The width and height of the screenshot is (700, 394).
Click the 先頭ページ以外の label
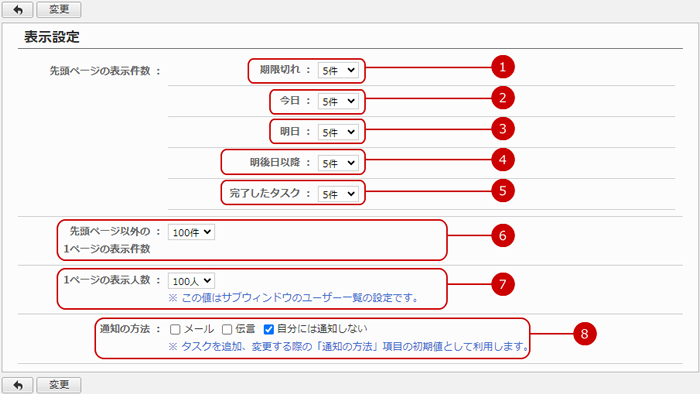pyautogui.click(x=110, y=231)
